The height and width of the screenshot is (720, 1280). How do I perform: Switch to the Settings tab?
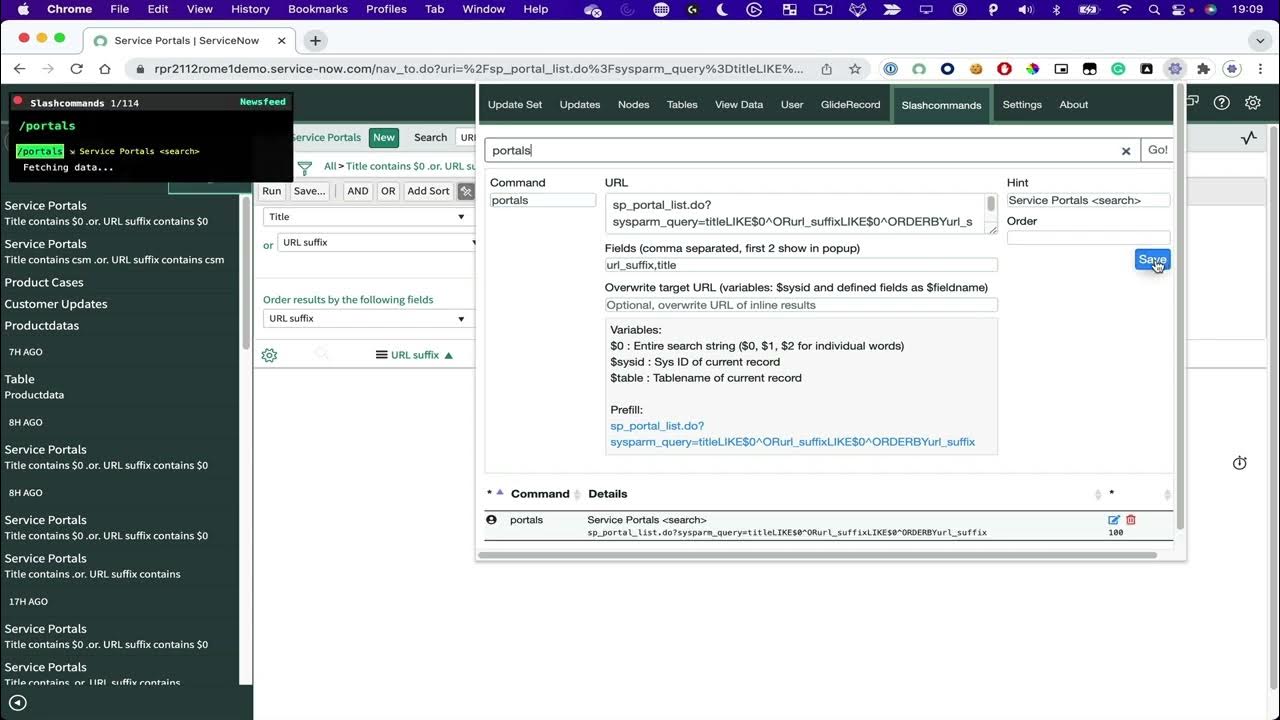tap(1022, 105)
